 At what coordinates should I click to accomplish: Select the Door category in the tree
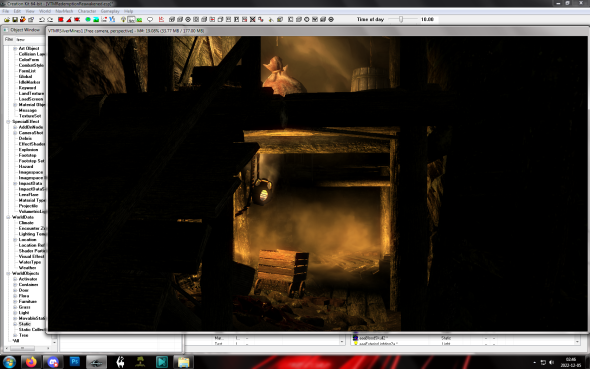click(24, 290)
